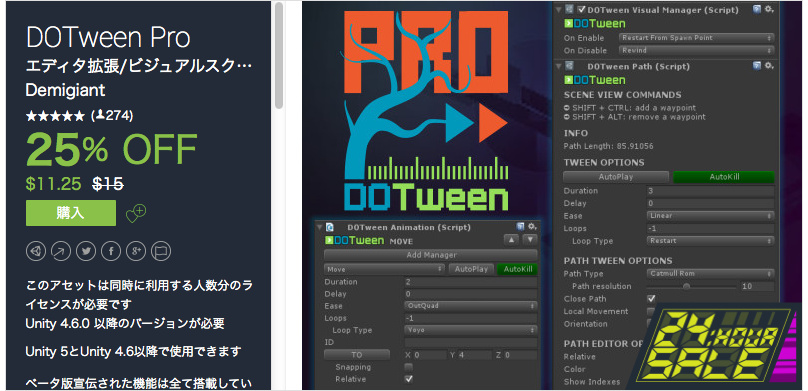Toggle green AutoKill under Tween Options
Screen dimensions: 808x391
[x=723, y=177]
